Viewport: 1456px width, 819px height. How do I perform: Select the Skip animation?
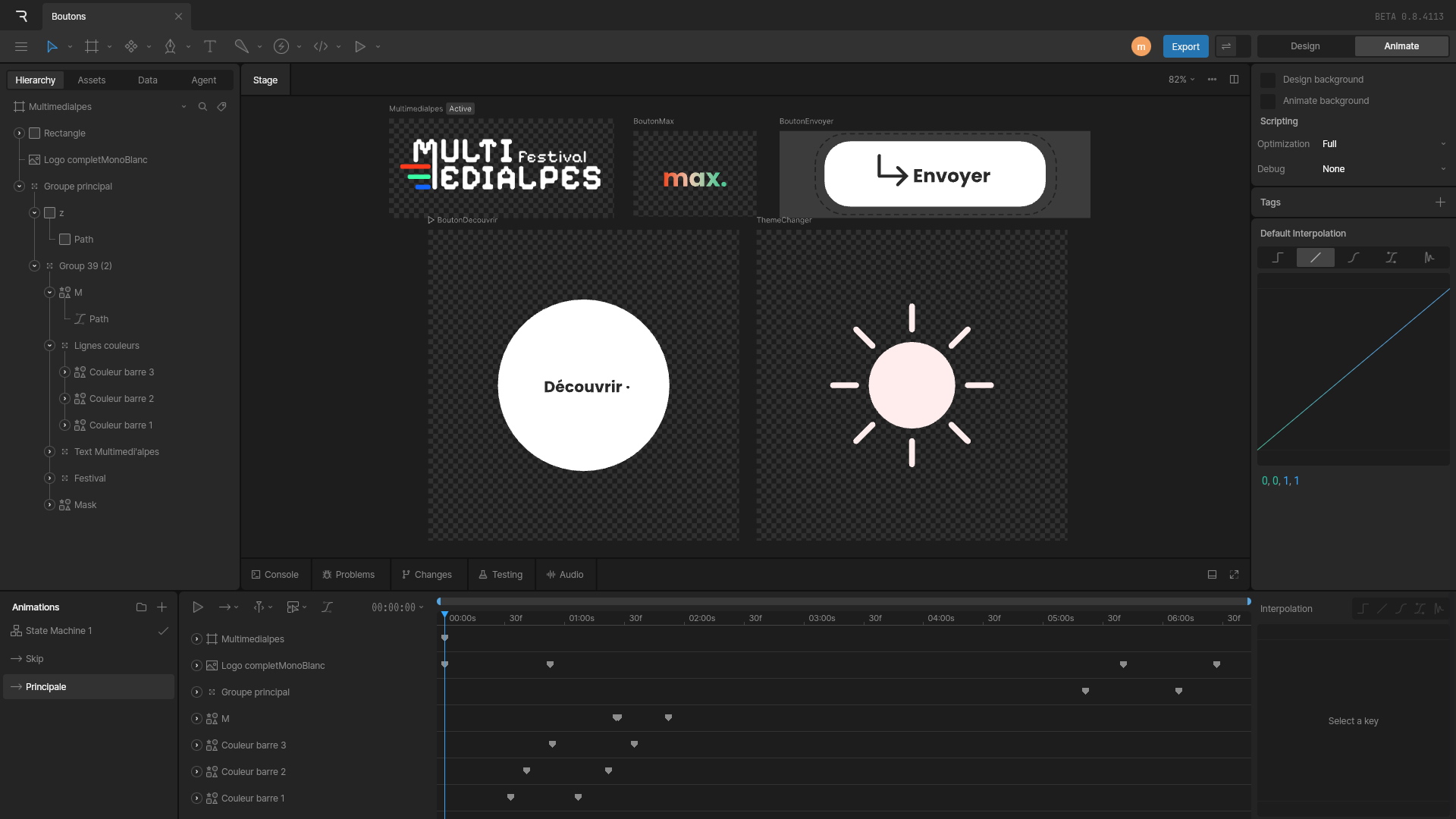[x=35, y=659]
